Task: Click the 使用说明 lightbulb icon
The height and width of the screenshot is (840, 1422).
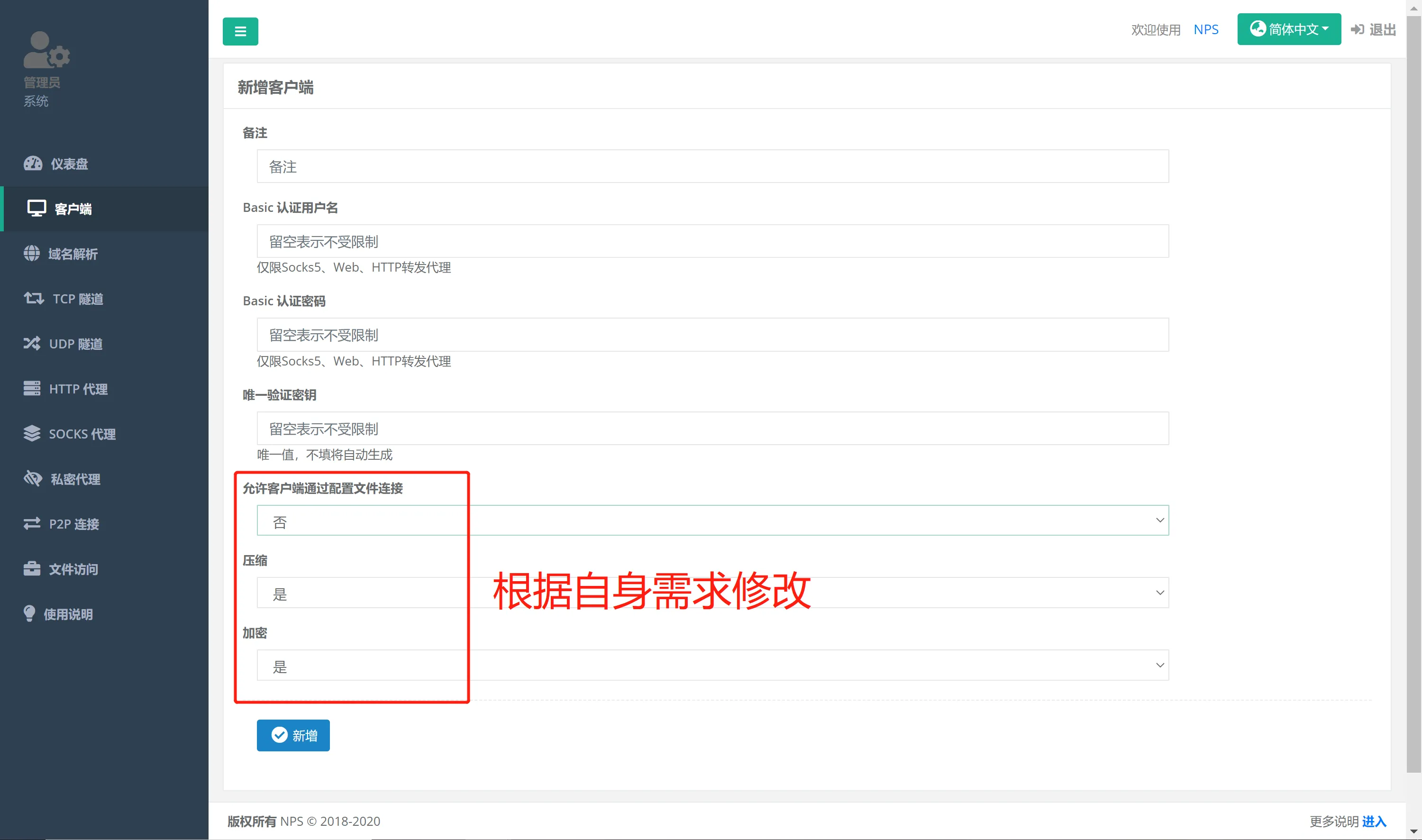Action: pos(29,613)
